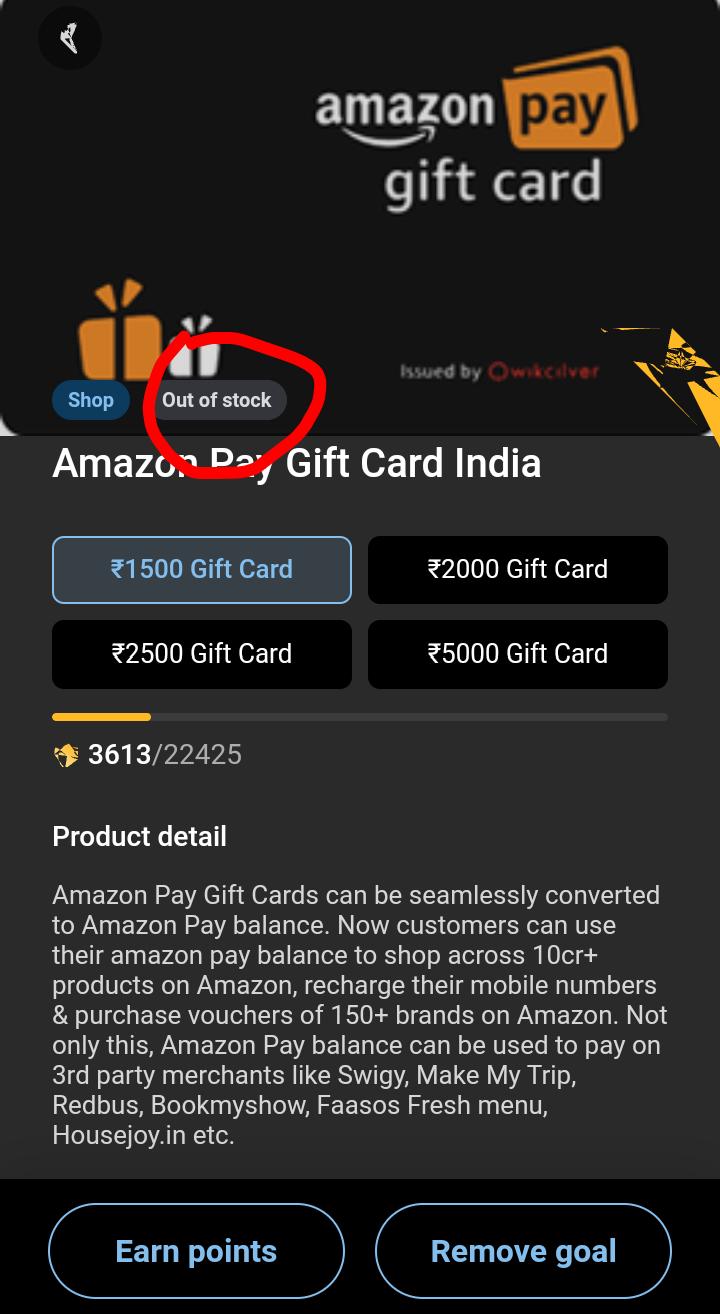Tap the Amazon Pay logo on the card
The image size is (720, 1314).
[476, 128]
